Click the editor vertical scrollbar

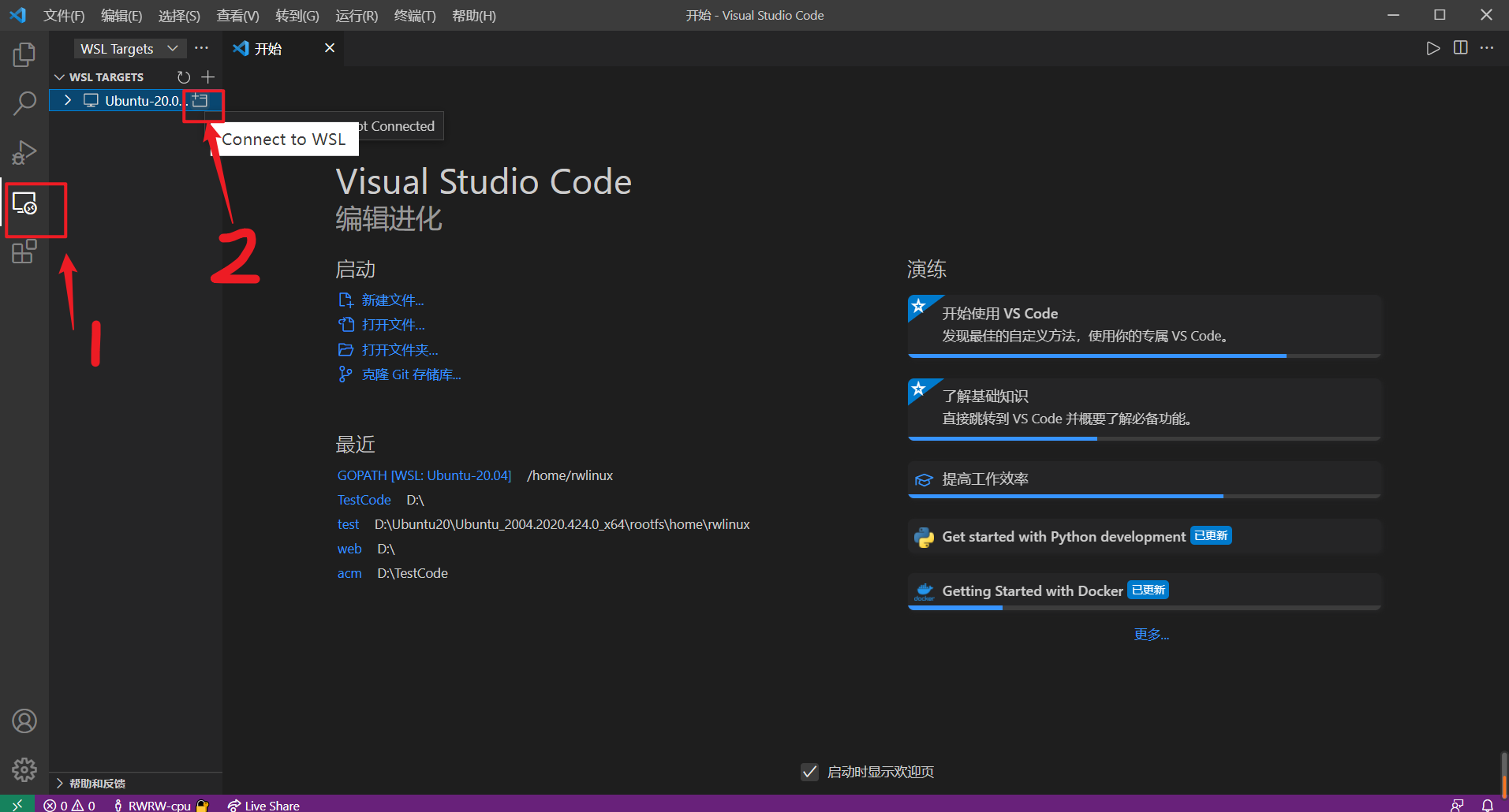[x=1505, y=777]
